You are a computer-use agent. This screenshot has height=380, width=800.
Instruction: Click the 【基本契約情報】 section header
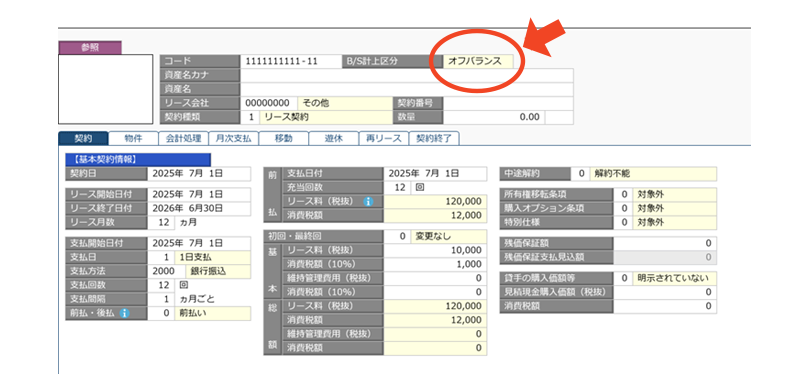pyautogui.click(x=138, y=159)
